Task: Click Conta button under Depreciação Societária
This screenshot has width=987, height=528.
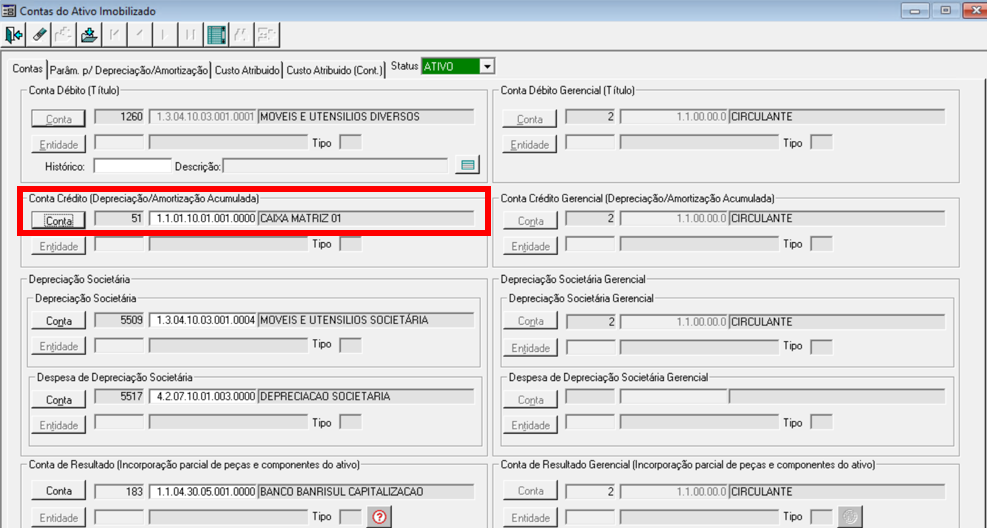Action: (59, 321)
